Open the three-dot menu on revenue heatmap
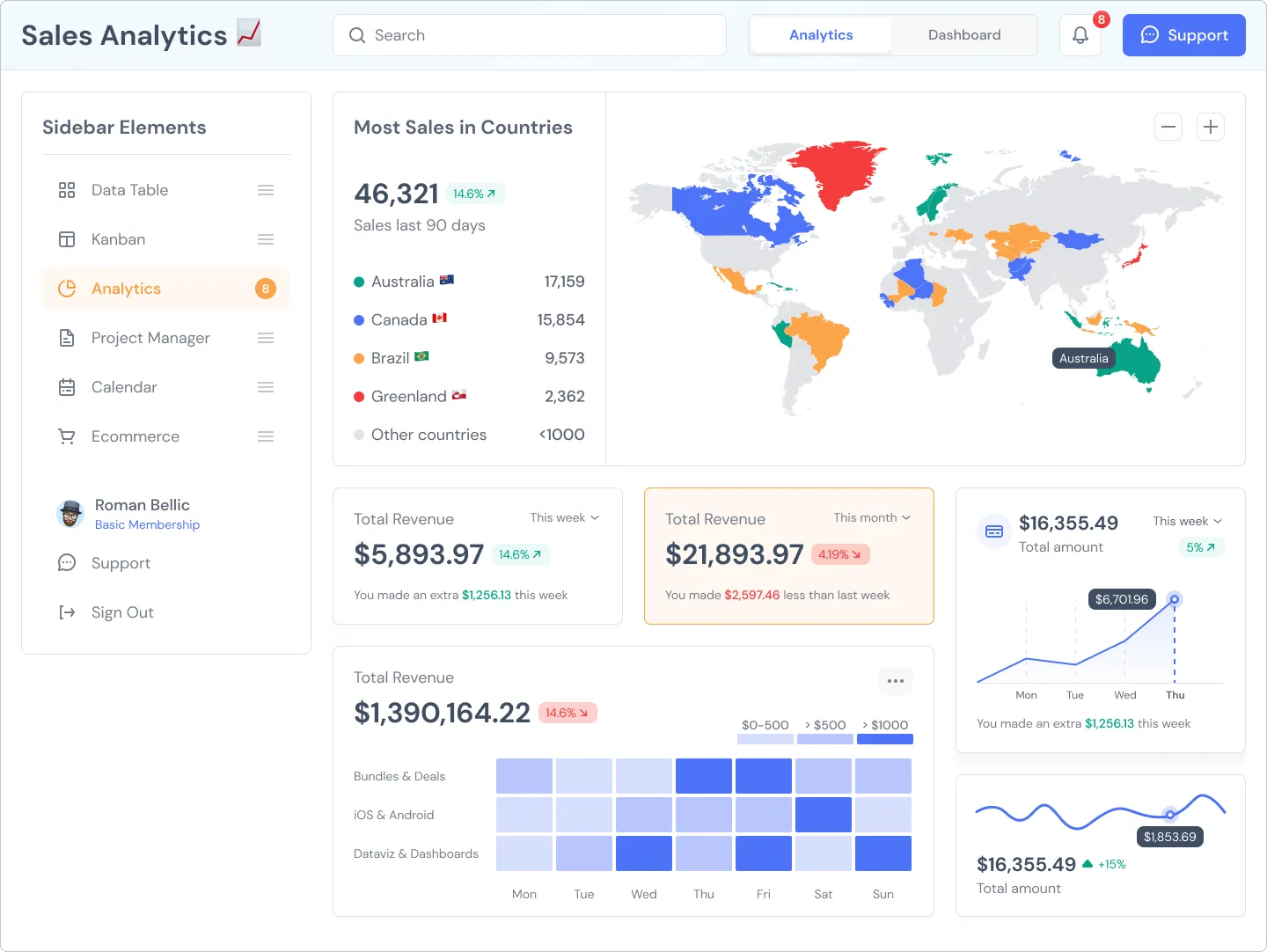 896,681
